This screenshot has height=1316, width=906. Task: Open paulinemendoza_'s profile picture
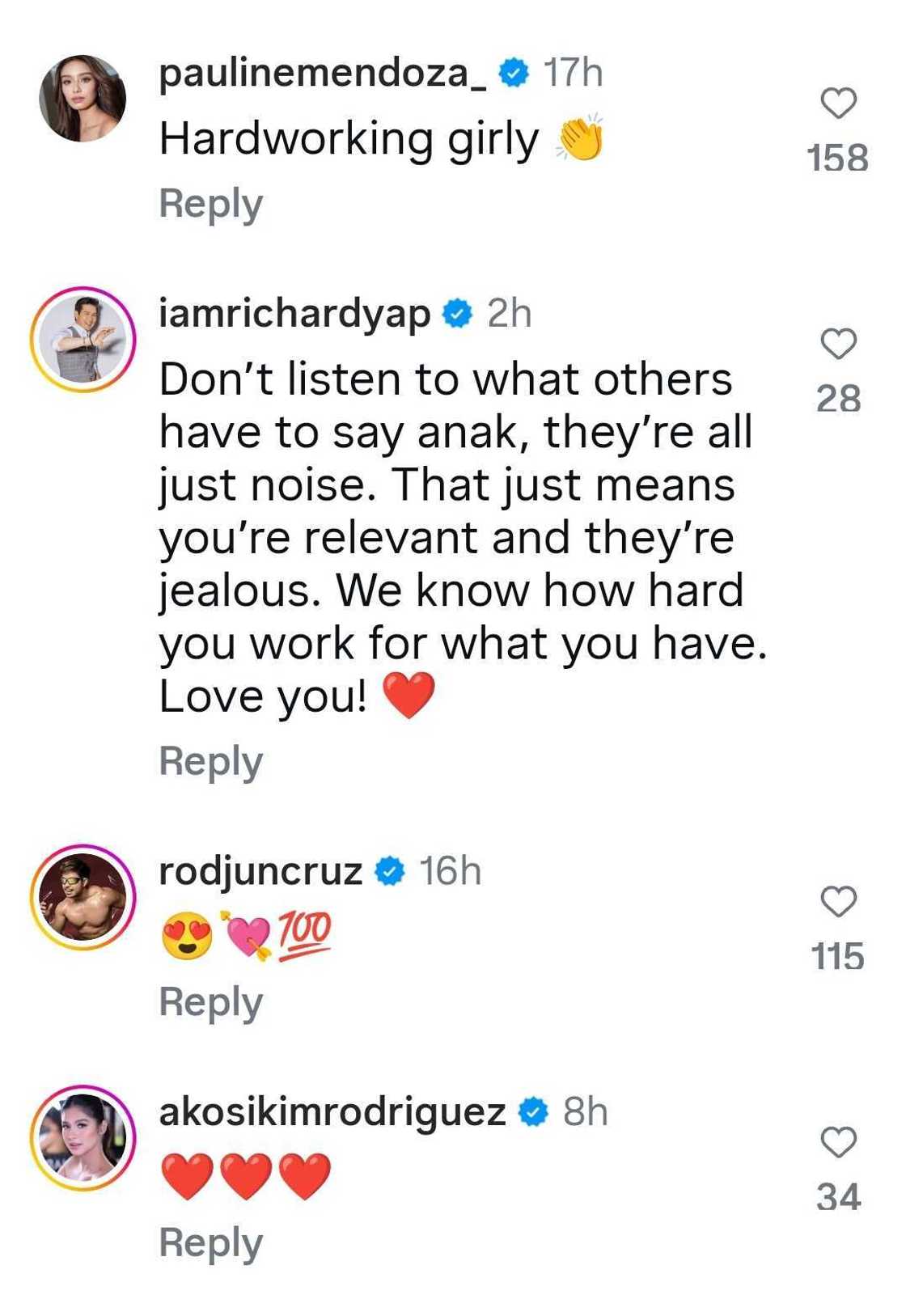[83, 99]
